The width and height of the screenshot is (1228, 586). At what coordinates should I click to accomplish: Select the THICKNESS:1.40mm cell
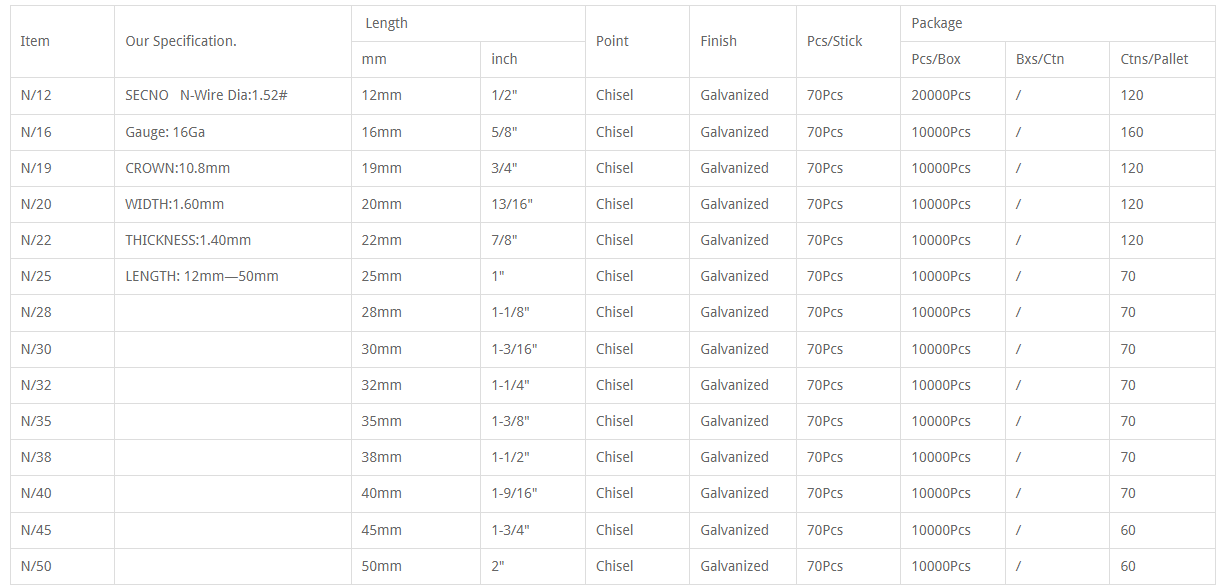click(x=232, y=240)
